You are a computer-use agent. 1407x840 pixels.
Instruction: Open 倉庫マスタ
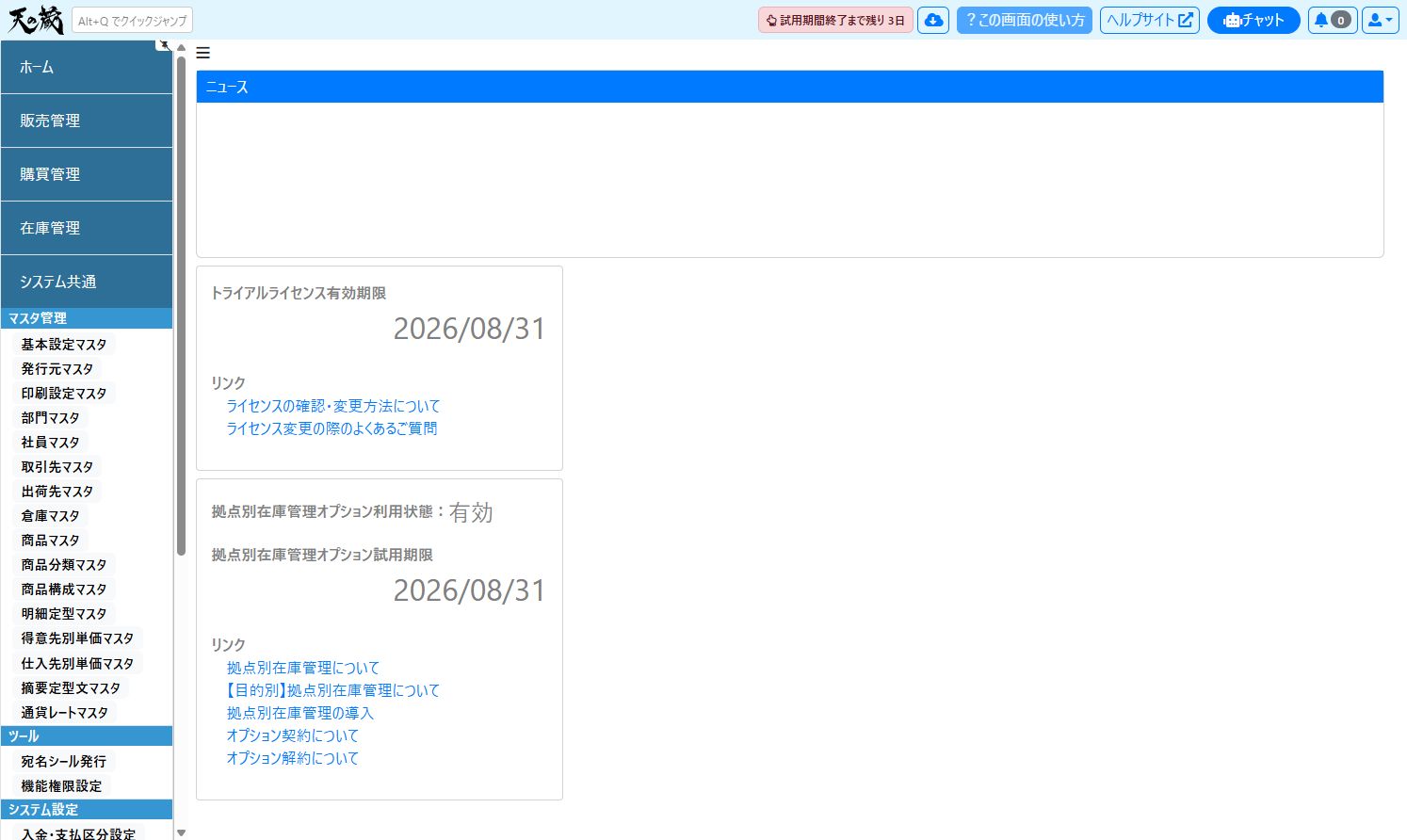51,516
